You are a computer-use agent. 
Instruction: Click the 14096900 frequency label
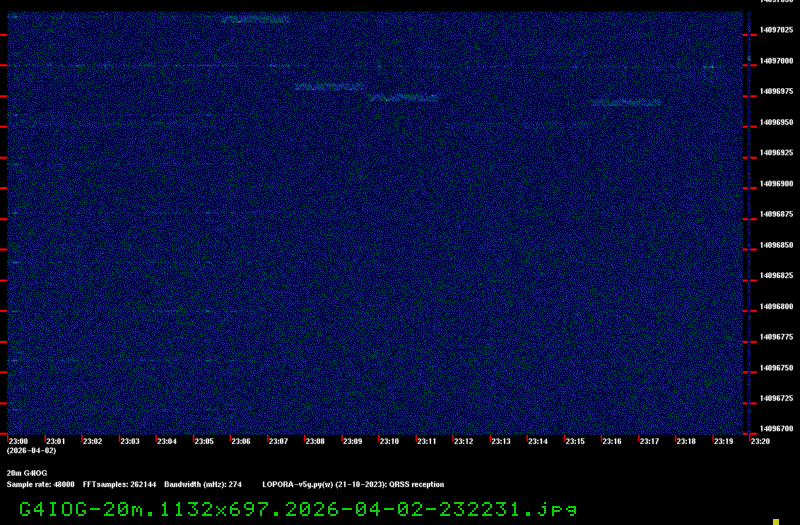click(776, 184)
